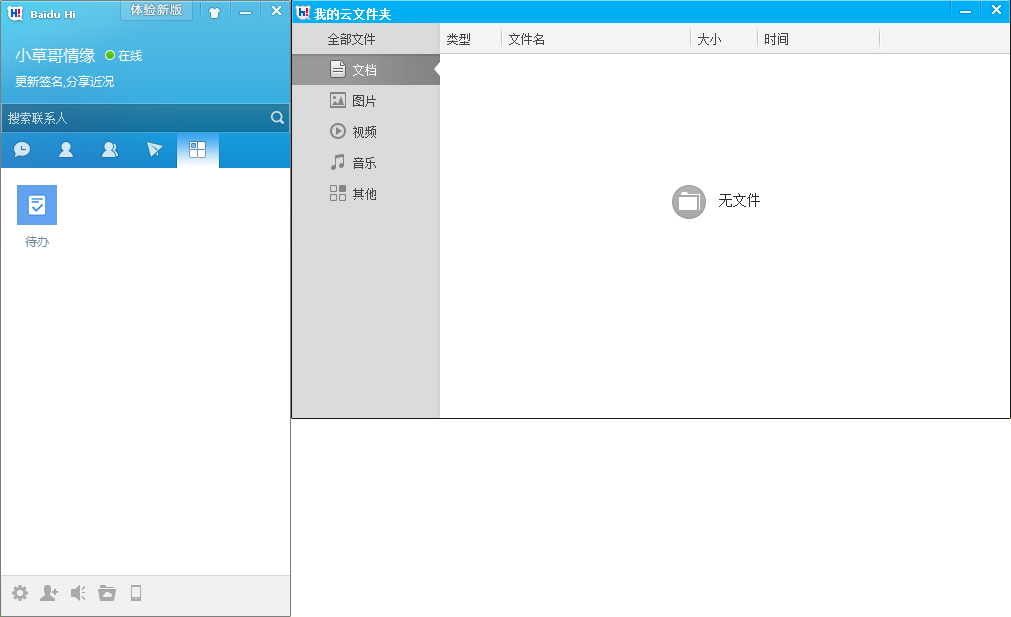
Task: Click the mobile phone icon at the bottom
Action: tap(135, 592)
